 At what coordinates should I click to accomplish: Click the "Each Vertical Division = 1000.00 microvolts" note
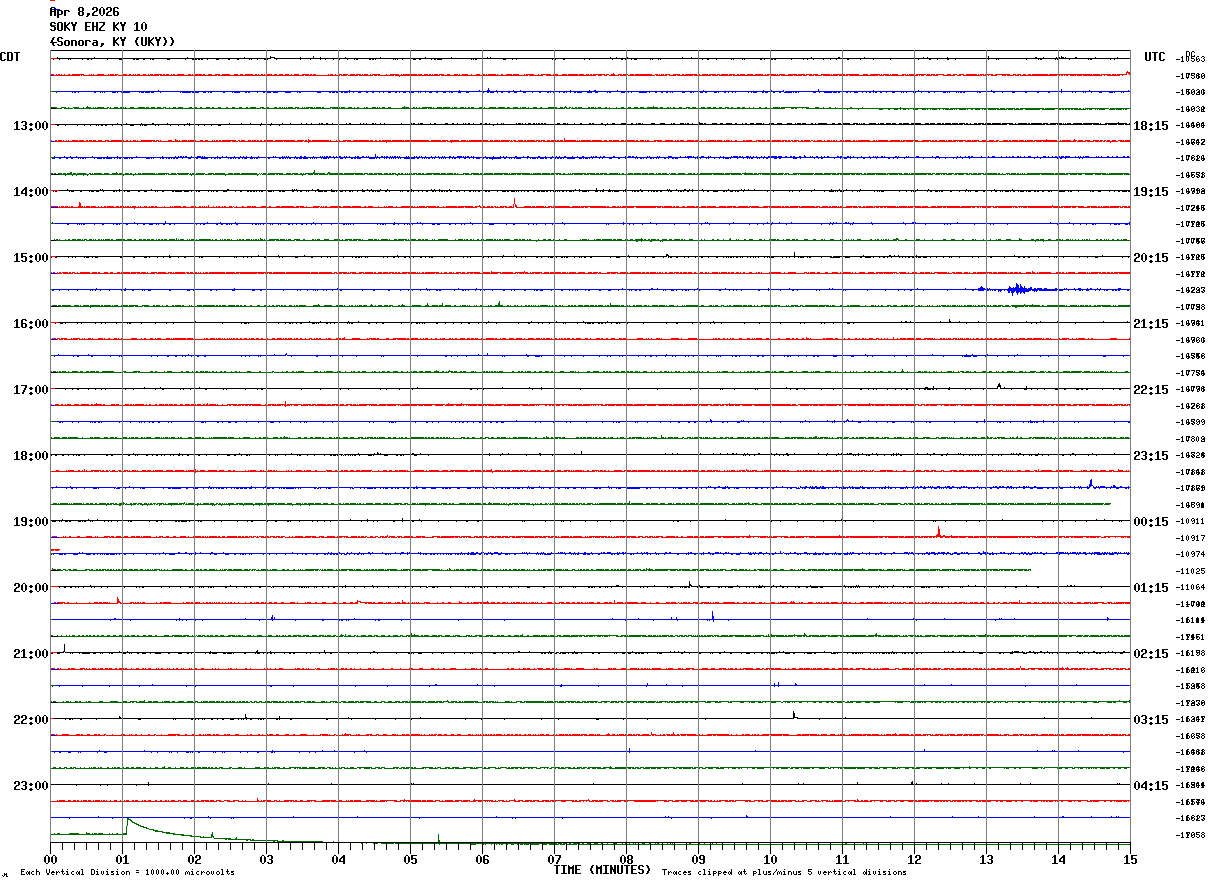tap(127, 873)
